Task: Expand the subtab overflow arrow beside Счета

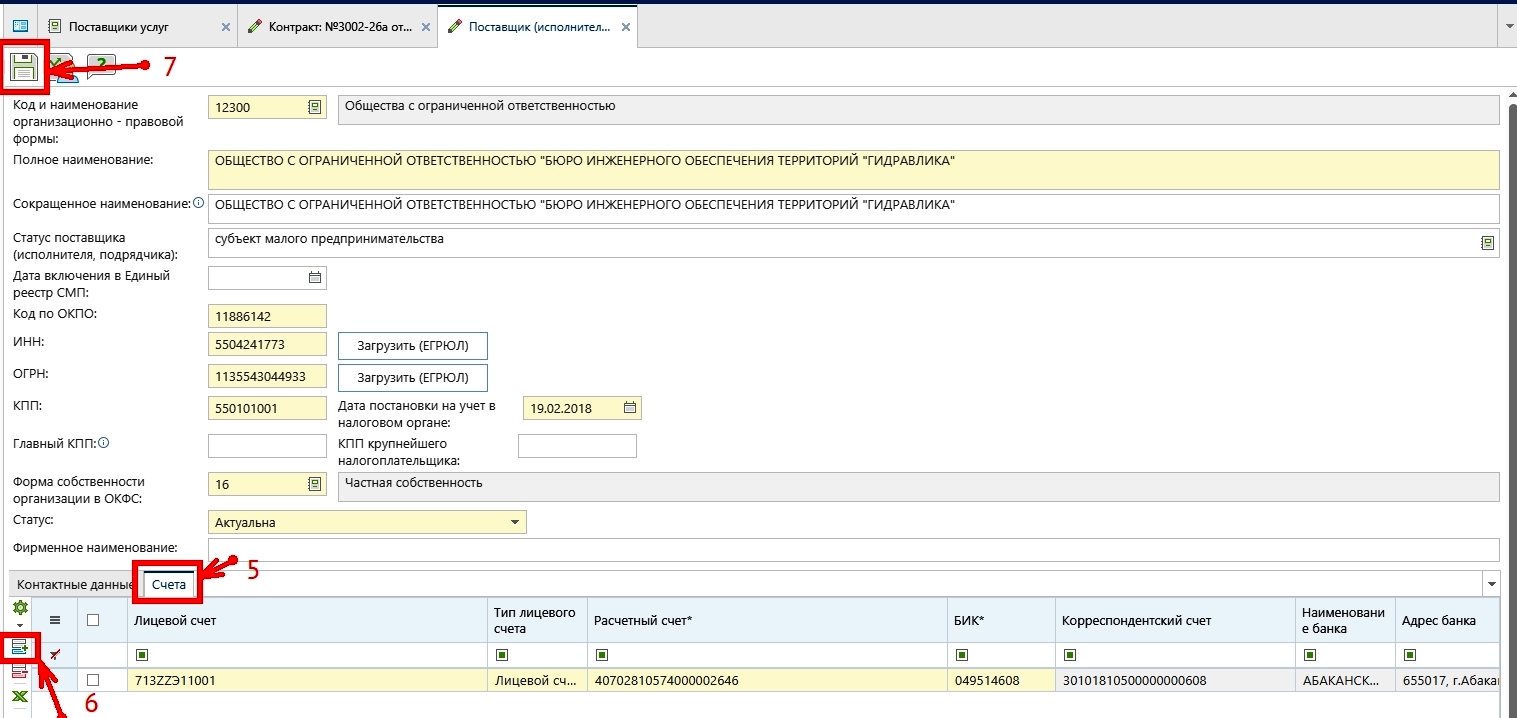Action: (x=1492, y=584)
